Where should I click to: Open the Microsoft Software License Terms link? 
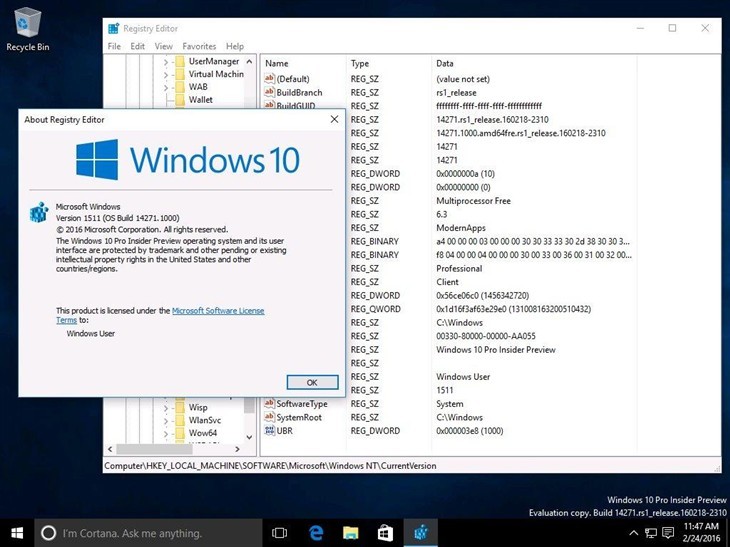click(x=218, y=311)
